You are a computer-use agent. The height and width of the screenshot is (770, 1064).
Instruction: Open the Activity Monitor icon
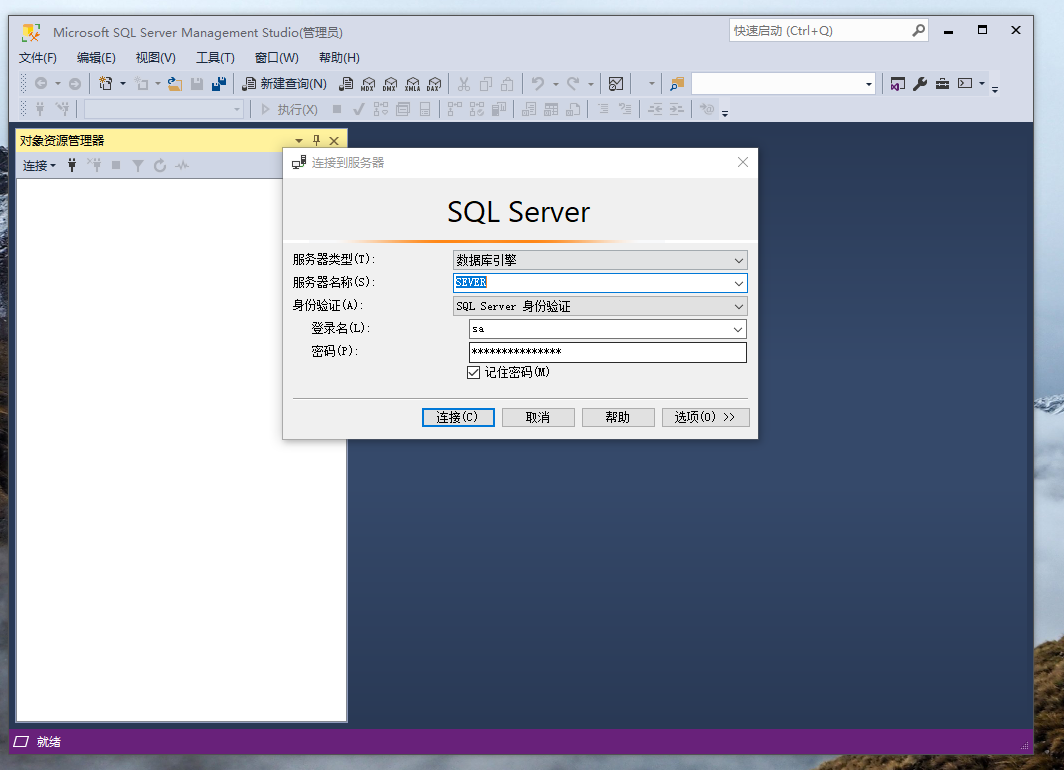click(616, 83)
